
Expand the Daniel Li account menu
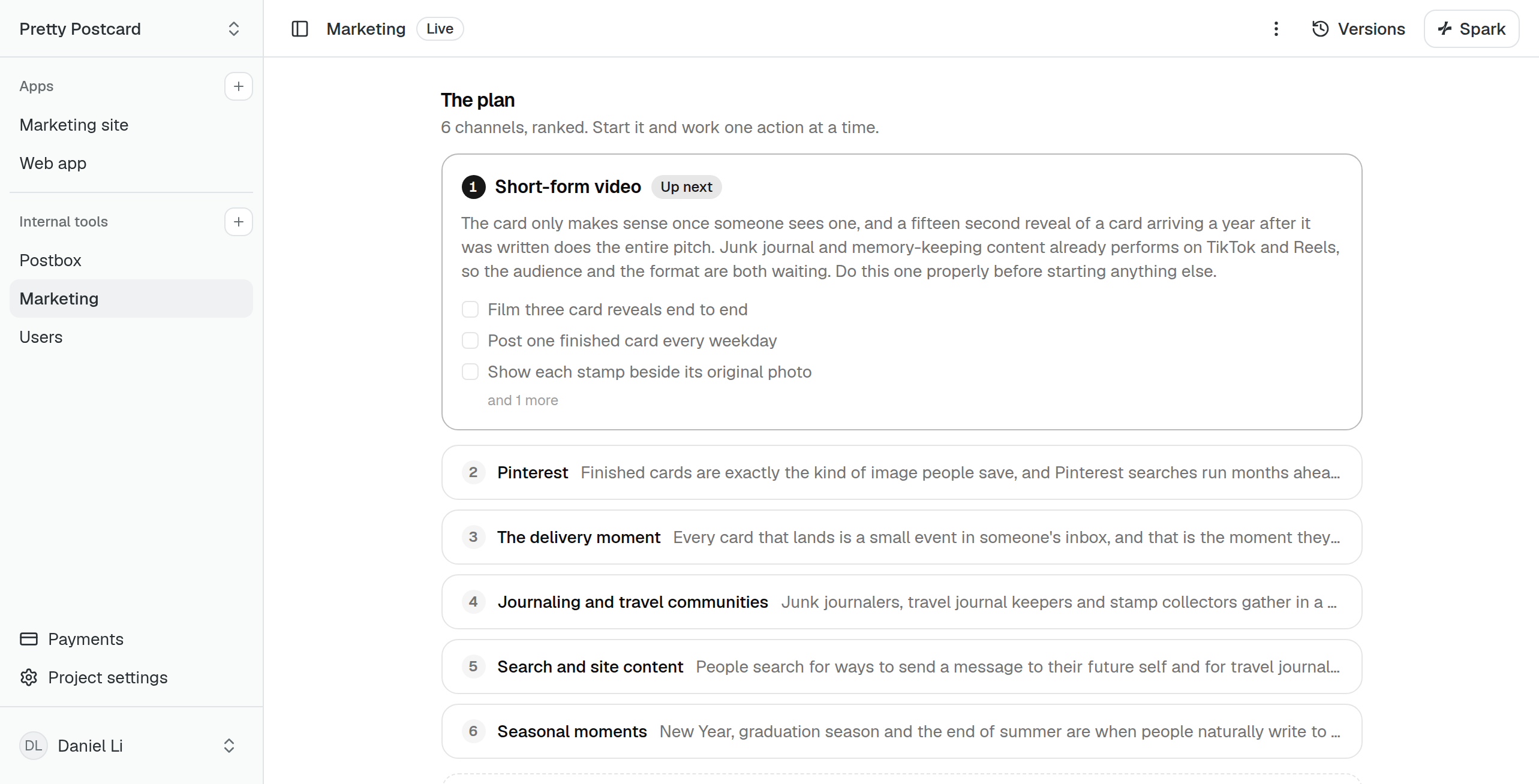229,746
